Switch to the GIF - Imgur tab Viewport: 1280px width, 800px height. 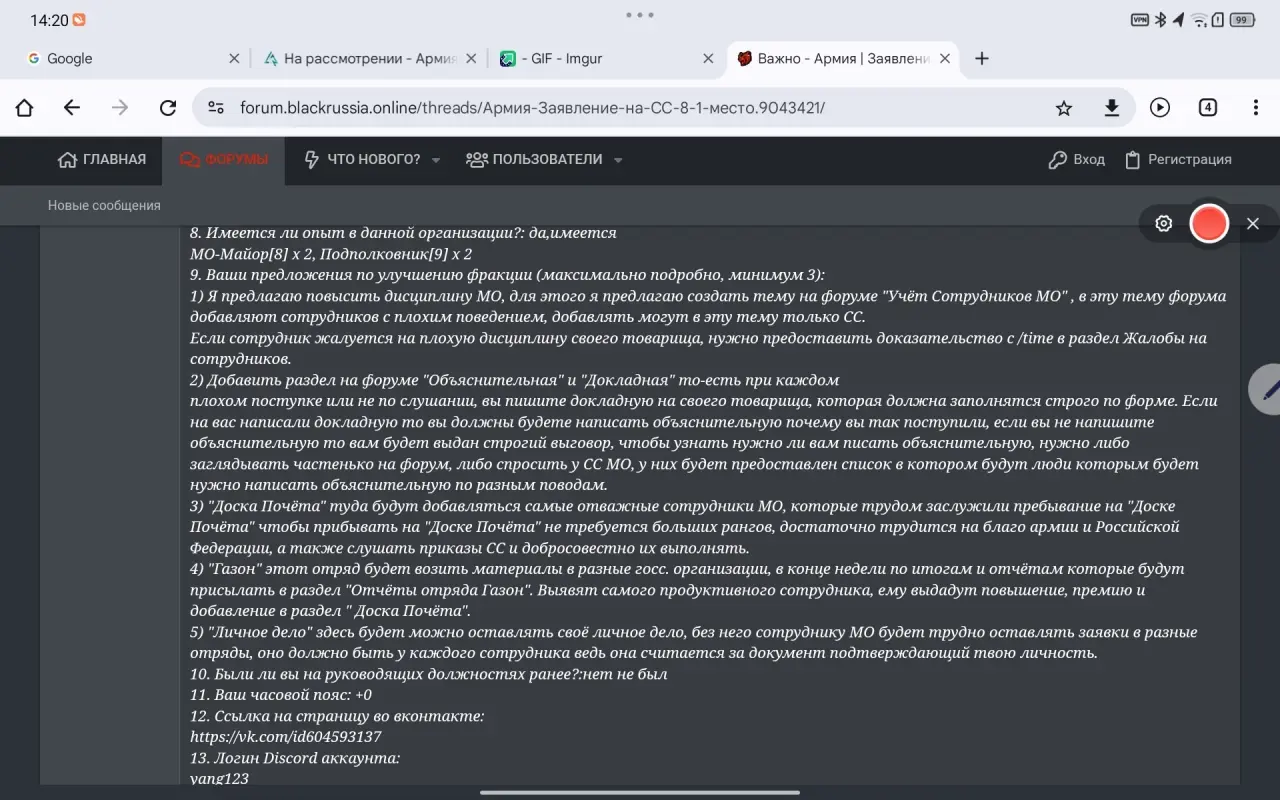605,59
